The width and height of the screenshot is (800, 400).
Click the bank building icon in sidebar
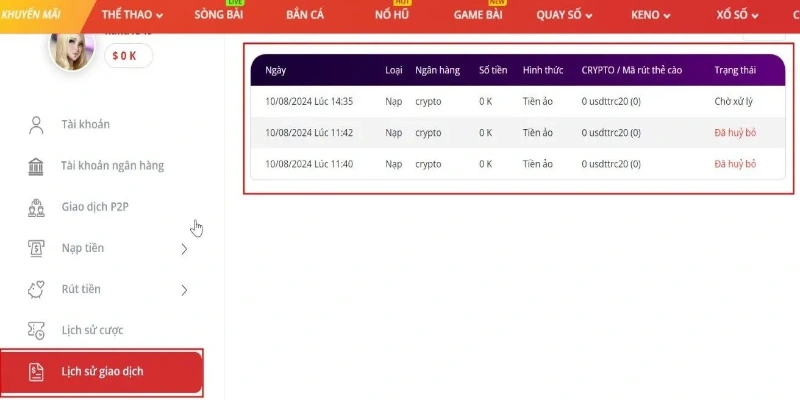coord(37,166)
